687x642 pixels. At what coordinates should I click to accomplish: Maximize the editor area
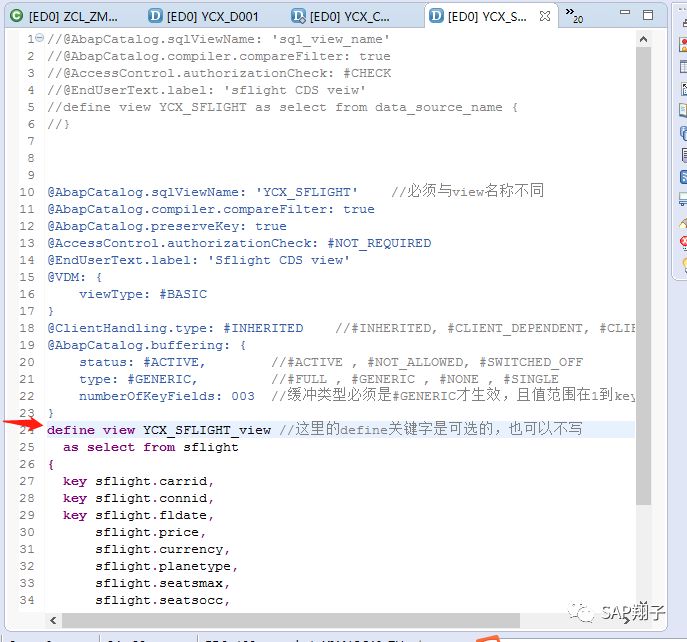648,15
